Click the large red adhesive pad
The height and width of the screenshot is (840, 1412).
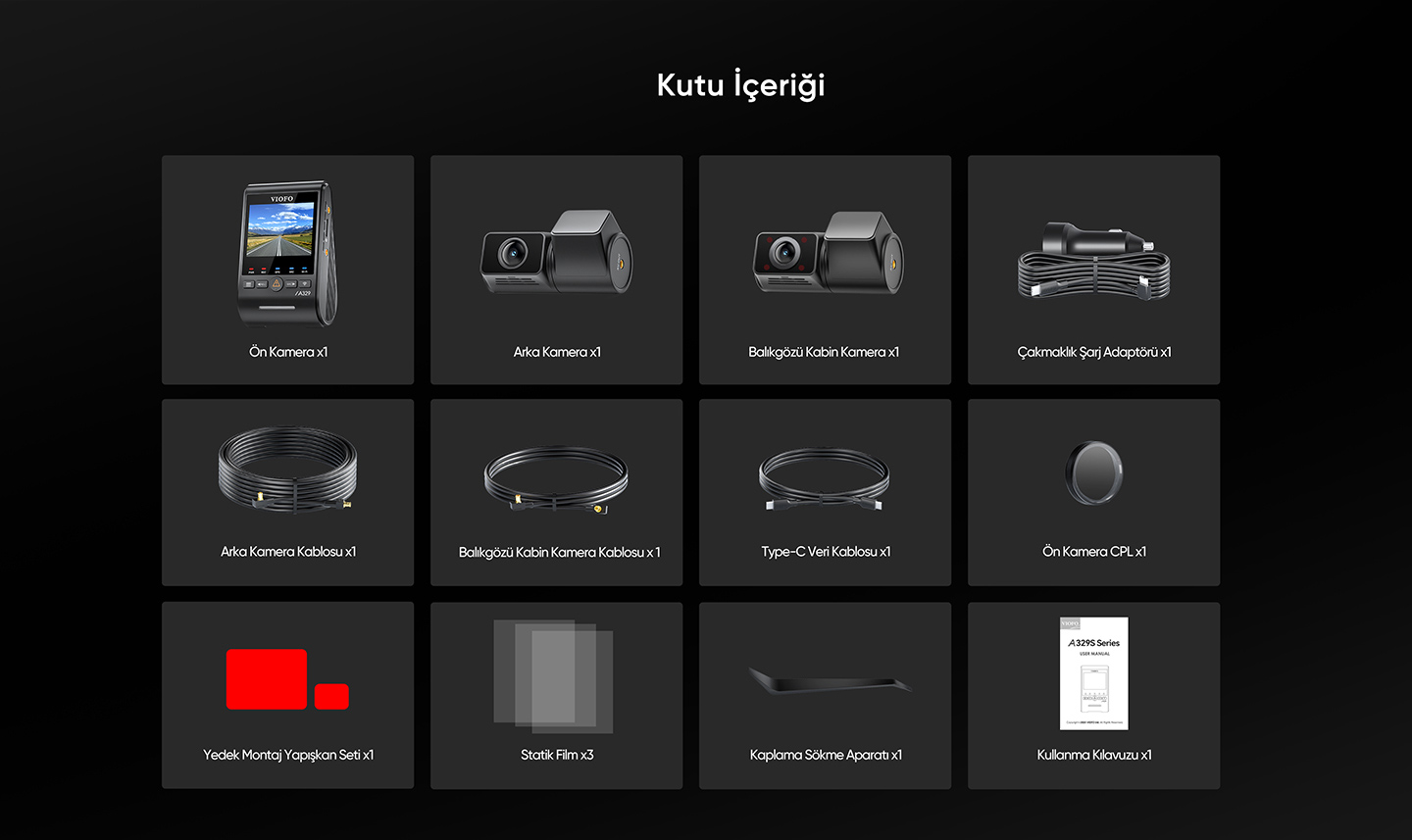[267, 678]
